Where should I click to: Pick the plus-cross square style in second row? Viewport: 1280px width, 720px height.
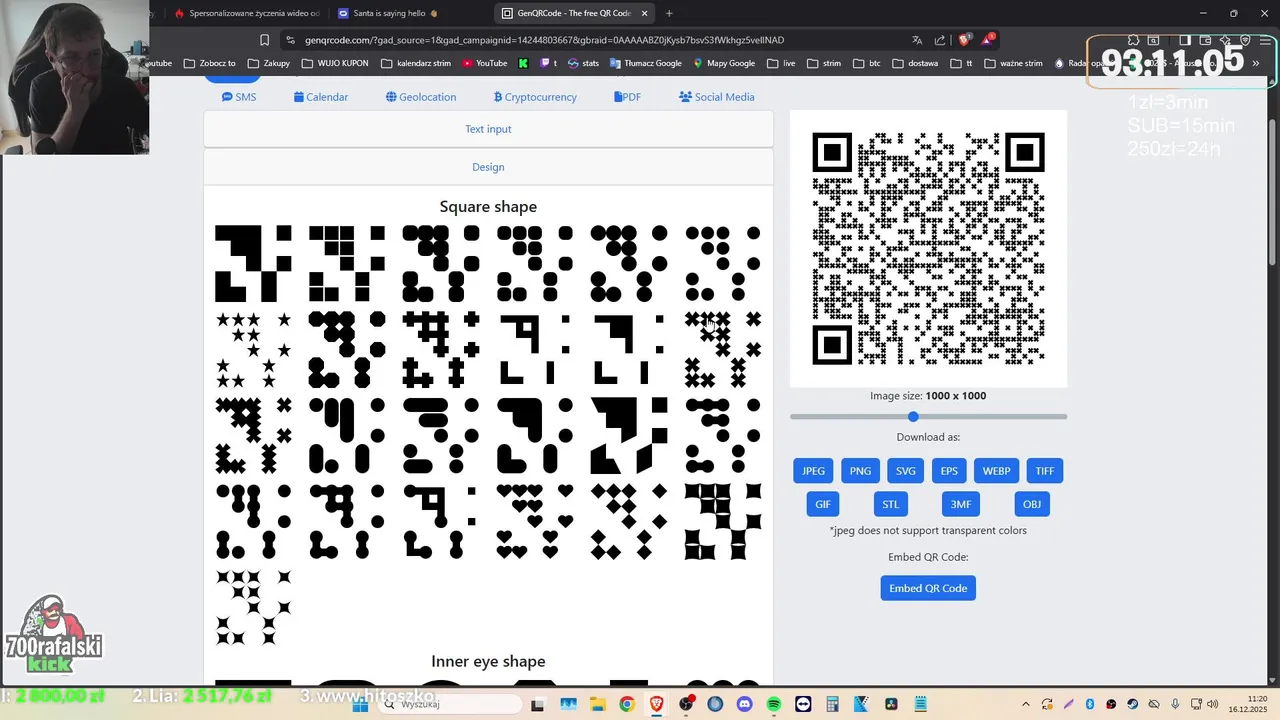(x=441, y=349)
